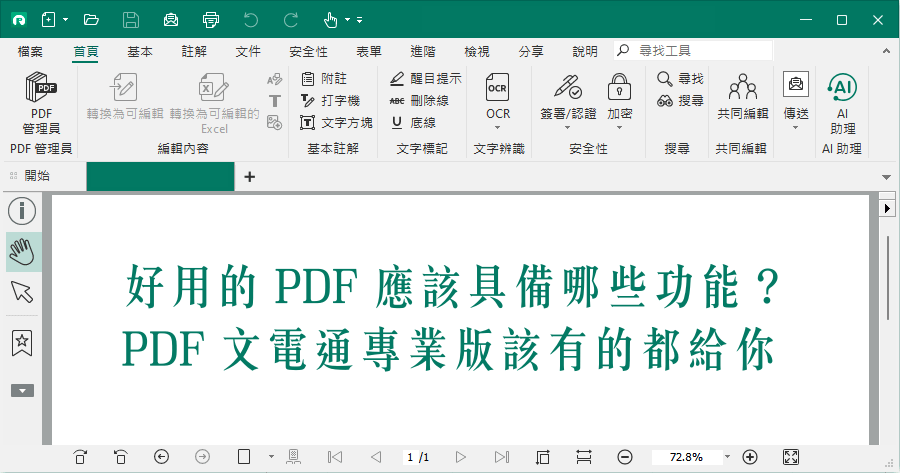Open the page layout dropdown in bottom bar
The image size is (900, 473).
(x=271, y=457)
